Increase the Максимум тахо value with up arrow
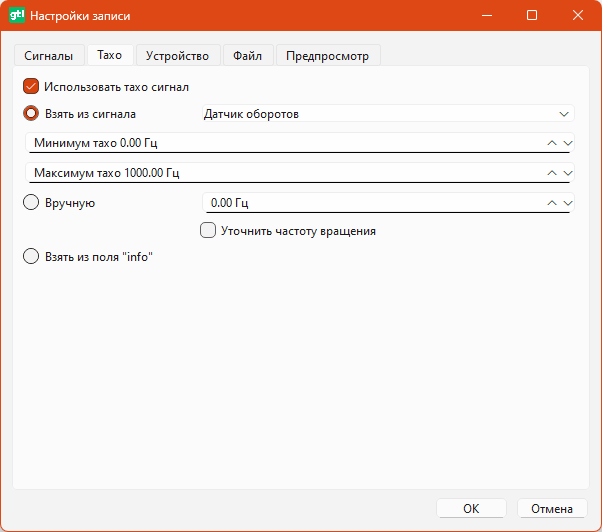This screenshot has height=532, width=602. 551,173
